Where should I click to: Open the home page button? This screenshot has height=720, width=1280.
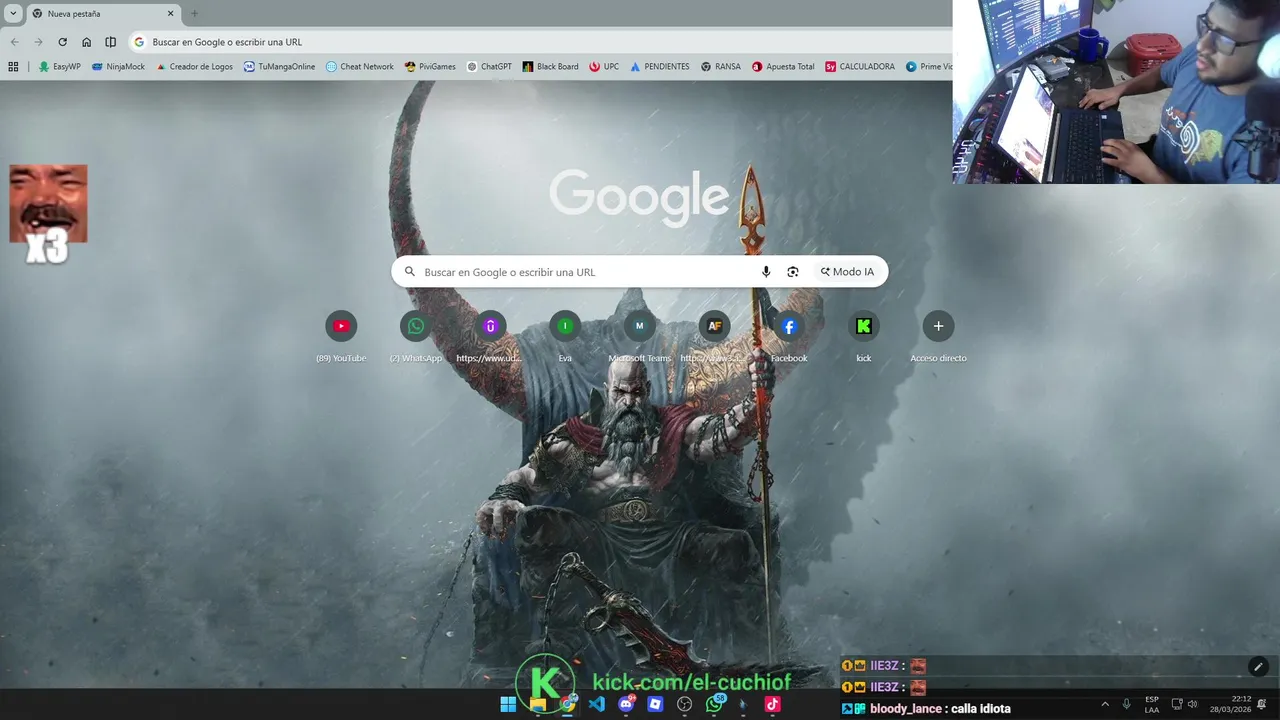pyautogui.click(x=86, y=42)
